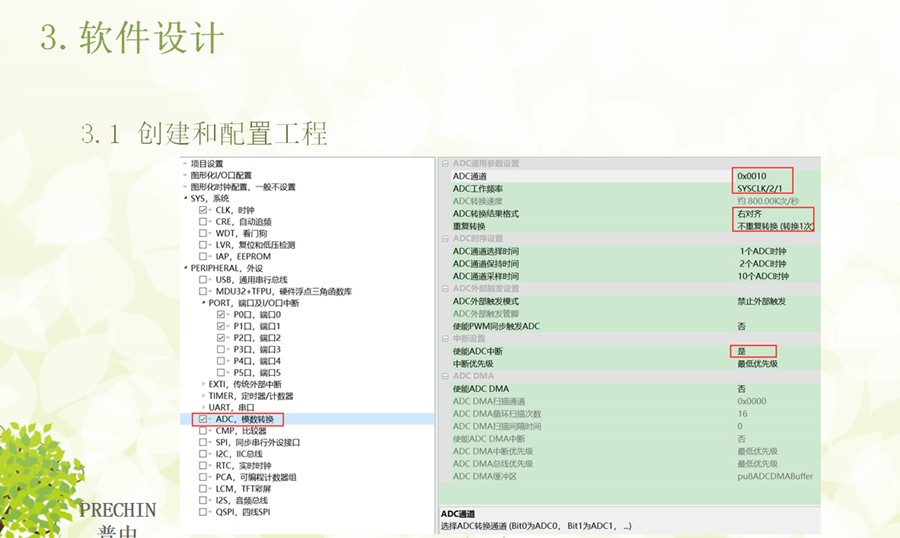Open the 图形化I/O口配置 tree item
This screenshot has width=900, height=538.
click(221, 175)
